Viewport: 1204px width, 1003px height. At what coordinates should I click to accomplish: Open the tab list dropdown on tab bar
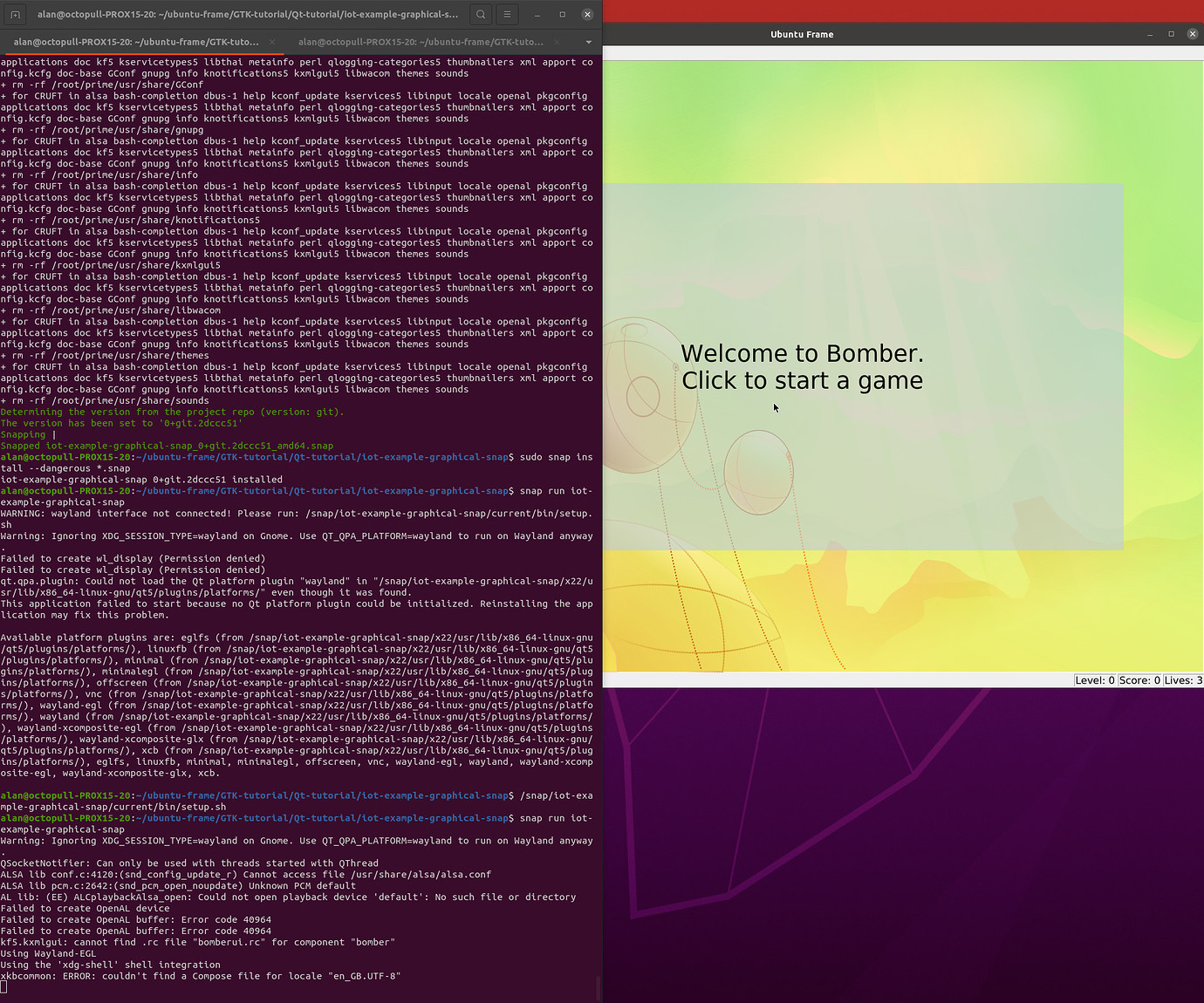588,41
